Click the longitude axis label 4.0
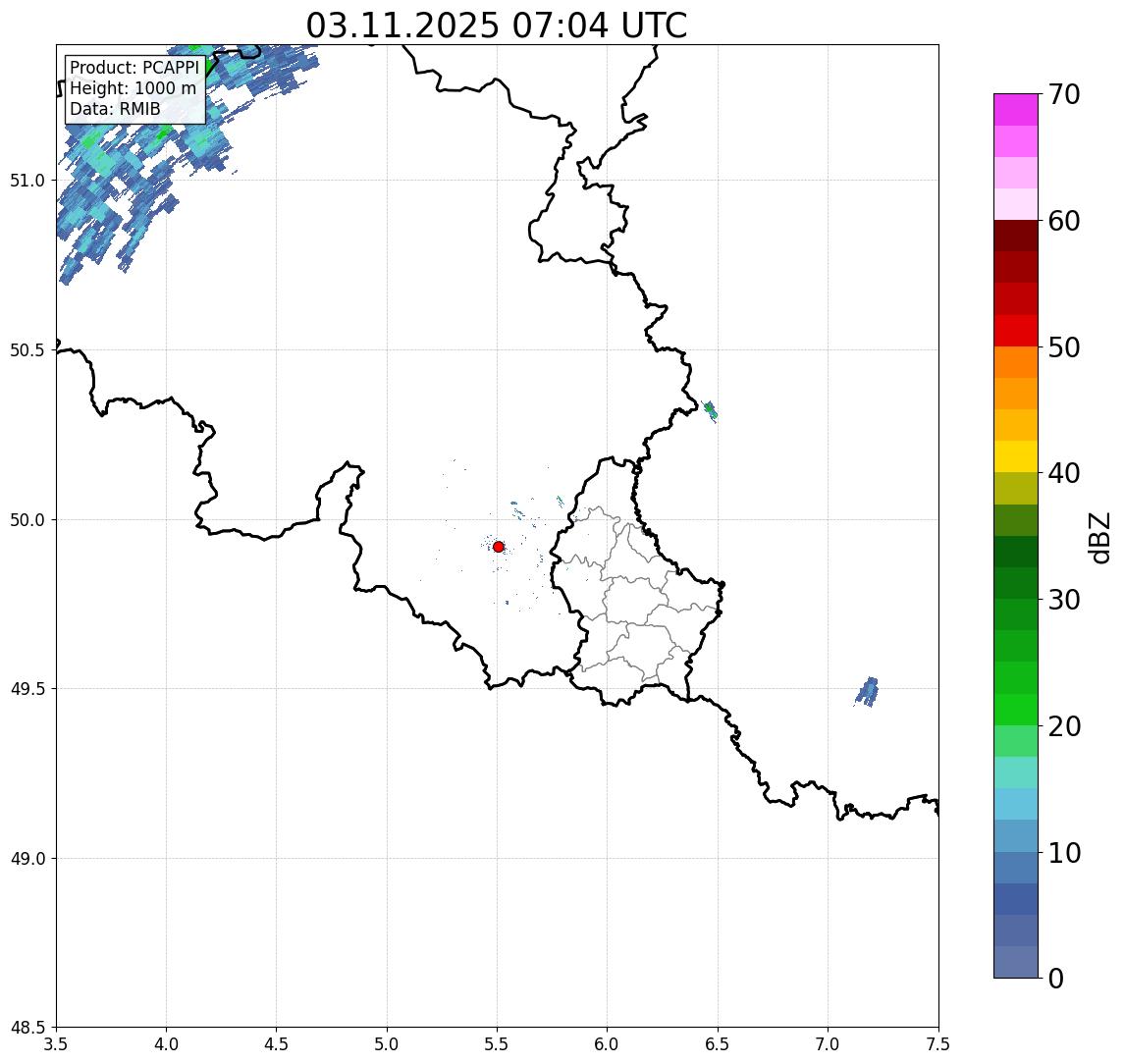 point(166,1044)
